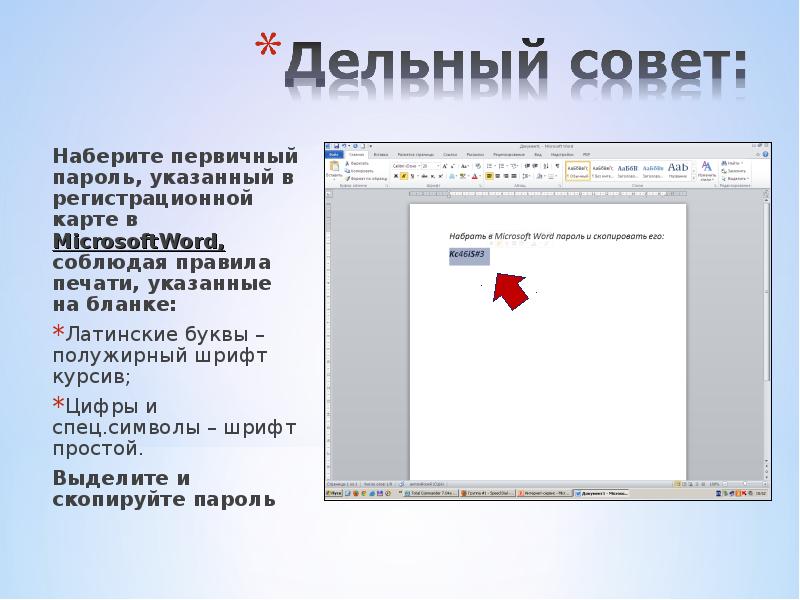
Task: Open Word Help question mark icon
Action: pyautogui.click(x=765, y=154)
